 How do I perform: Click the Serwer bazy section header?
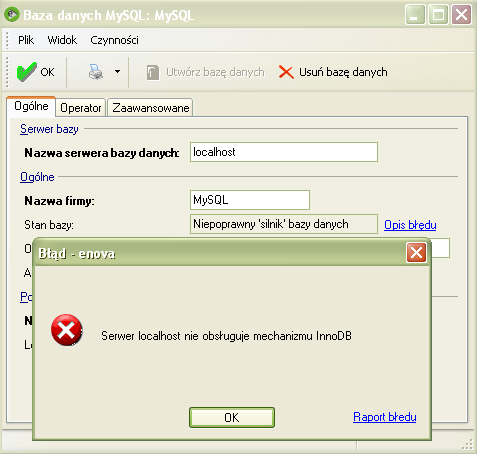(49, 129)
